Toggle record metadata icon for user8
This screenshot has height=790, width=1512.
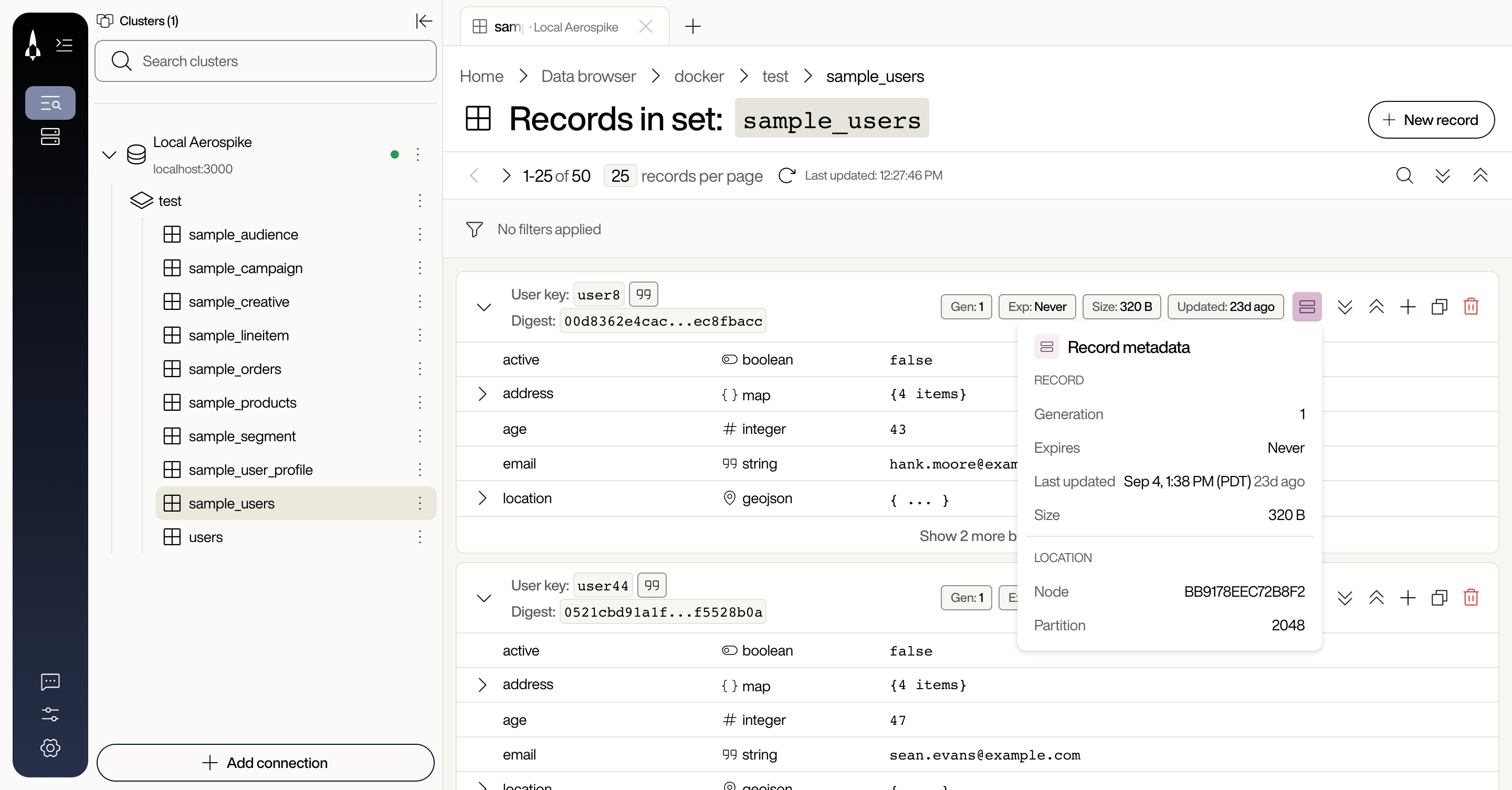point(1307,307)
